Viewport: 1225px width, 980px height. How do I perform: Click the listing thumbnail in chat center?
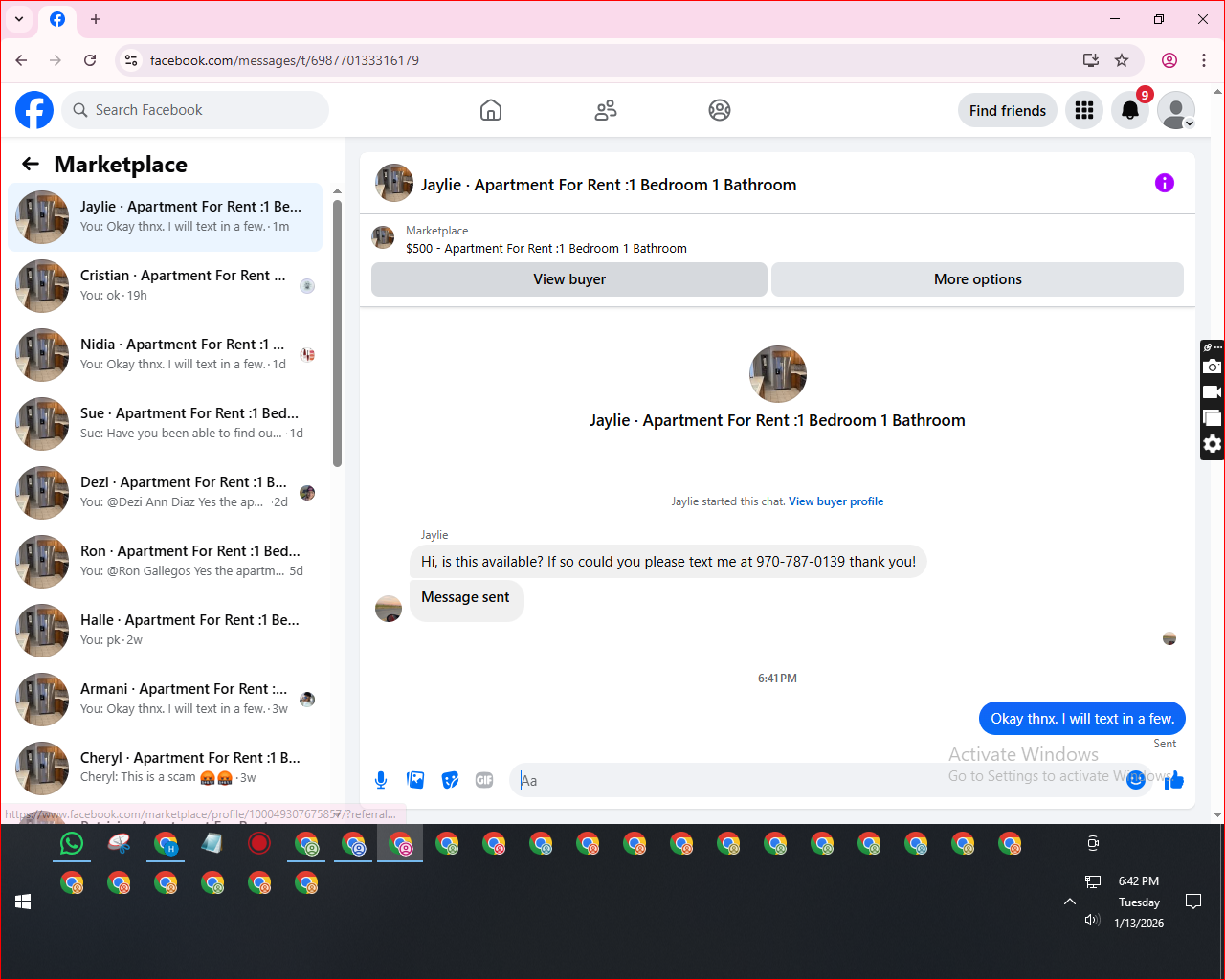click(778, 374)
